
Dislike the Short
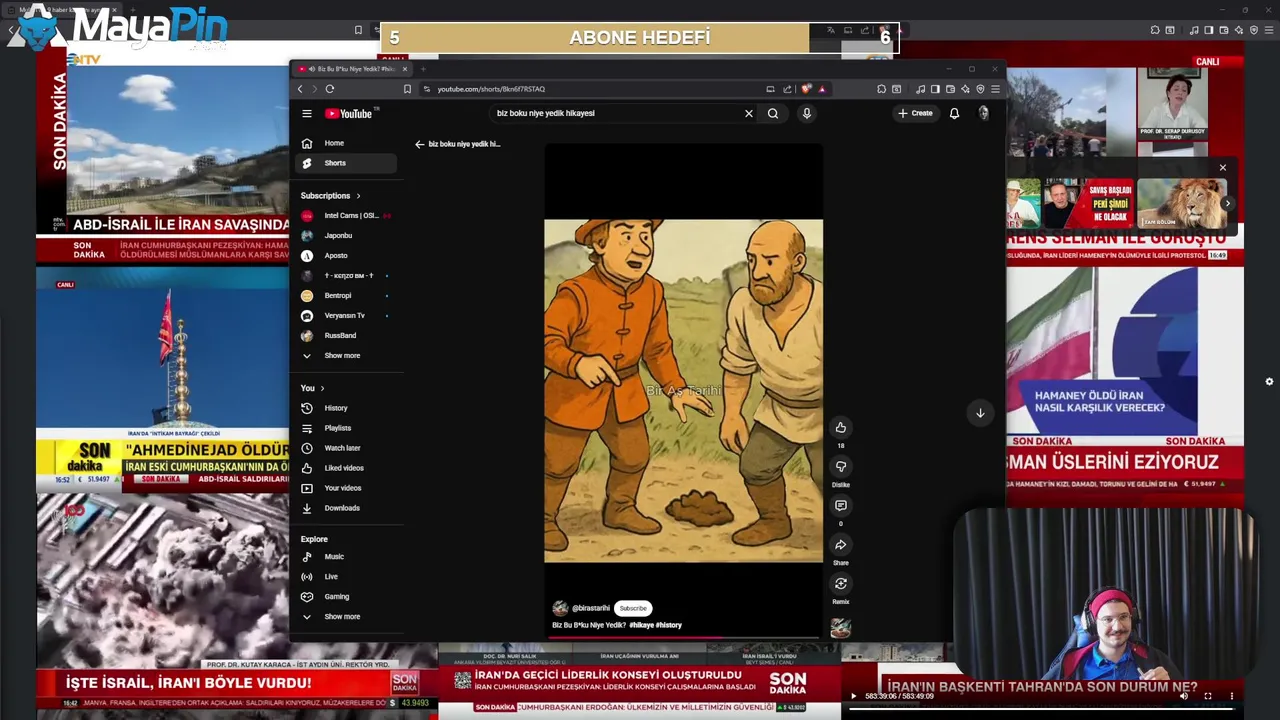point(840,466)
